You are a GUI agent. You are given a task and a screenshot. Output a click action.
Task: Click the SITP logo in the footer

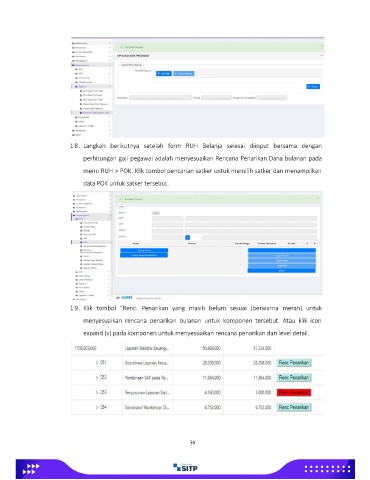[x=185, y=467]
